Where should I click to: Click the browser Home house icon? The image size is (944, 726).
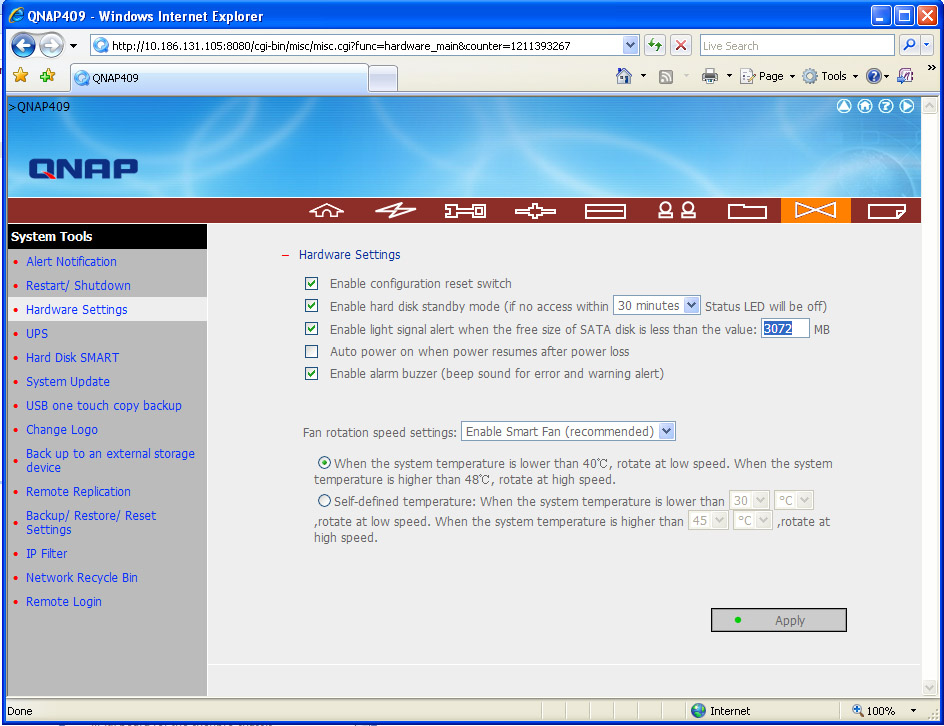[x=624, y=76]
